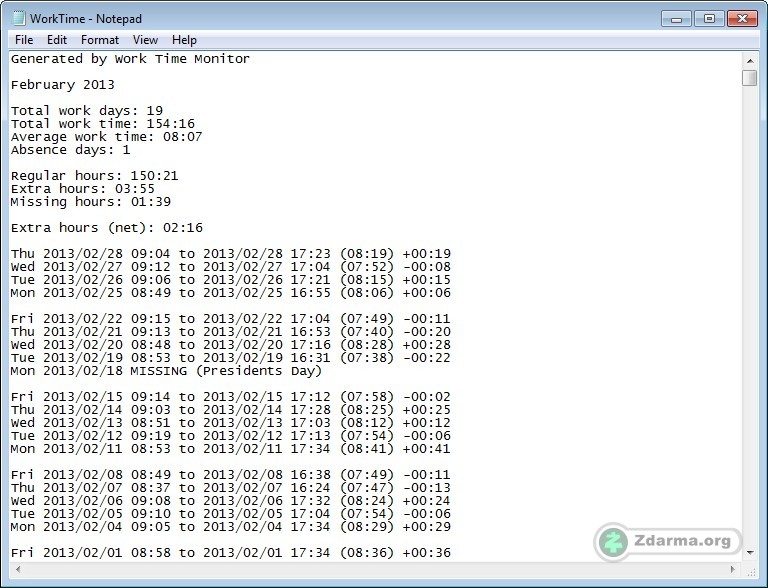Click the 'Average work time: 08:07' line
This screenshot has height=588, width=768.
[106, 137]
